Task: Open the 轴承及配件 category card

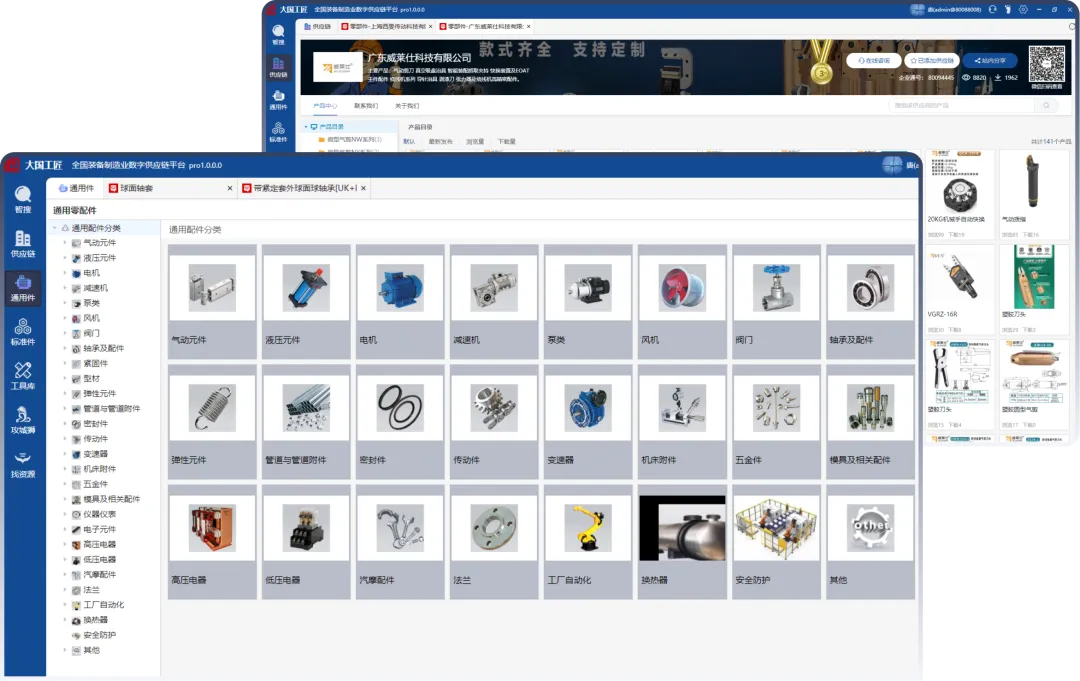Action: (x=871, y=301)
